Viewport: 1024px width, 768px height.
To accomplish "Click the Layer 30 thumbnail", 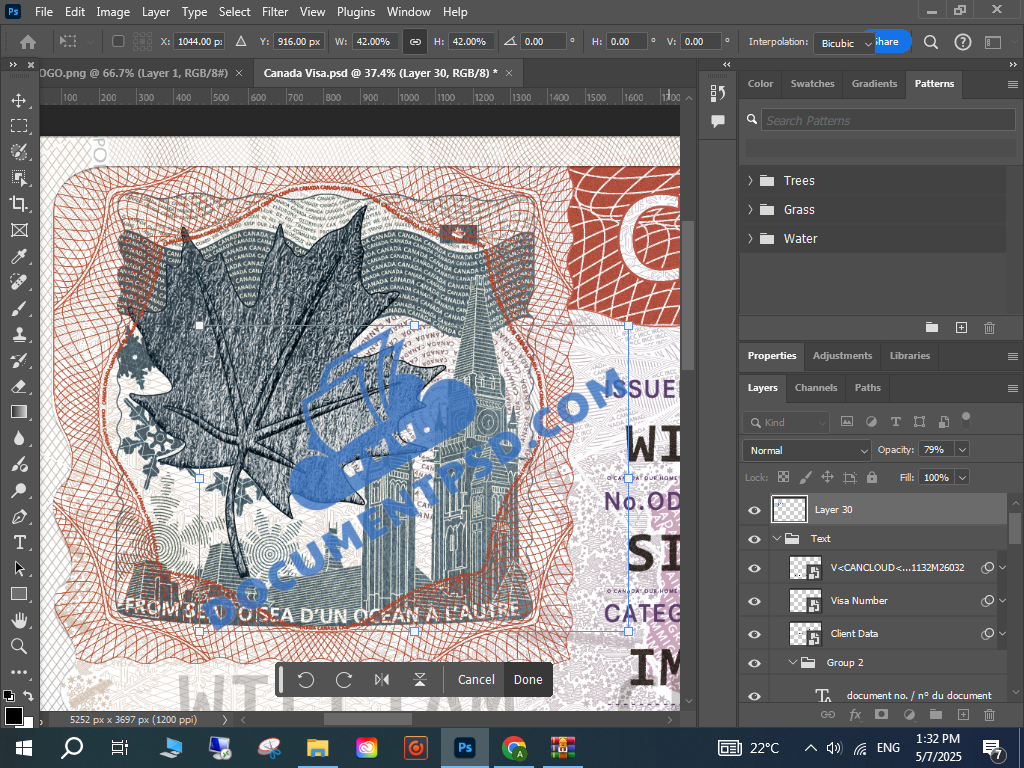I will tap(789, 509).
